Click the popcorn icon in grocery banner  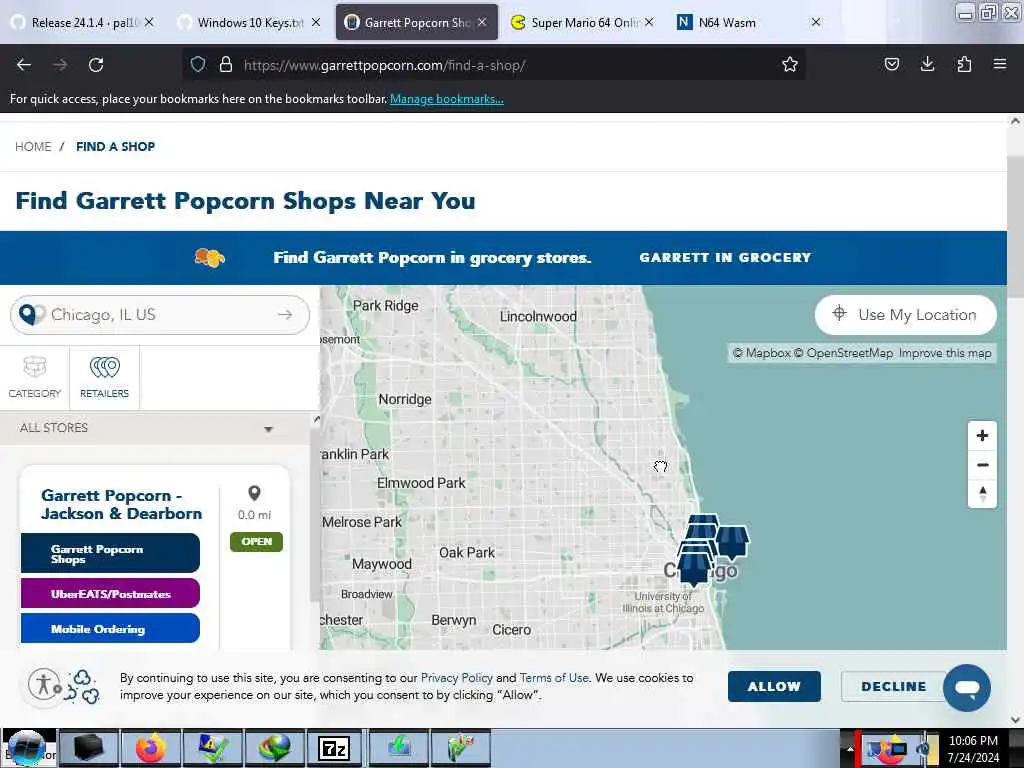[x=210, y=257]
